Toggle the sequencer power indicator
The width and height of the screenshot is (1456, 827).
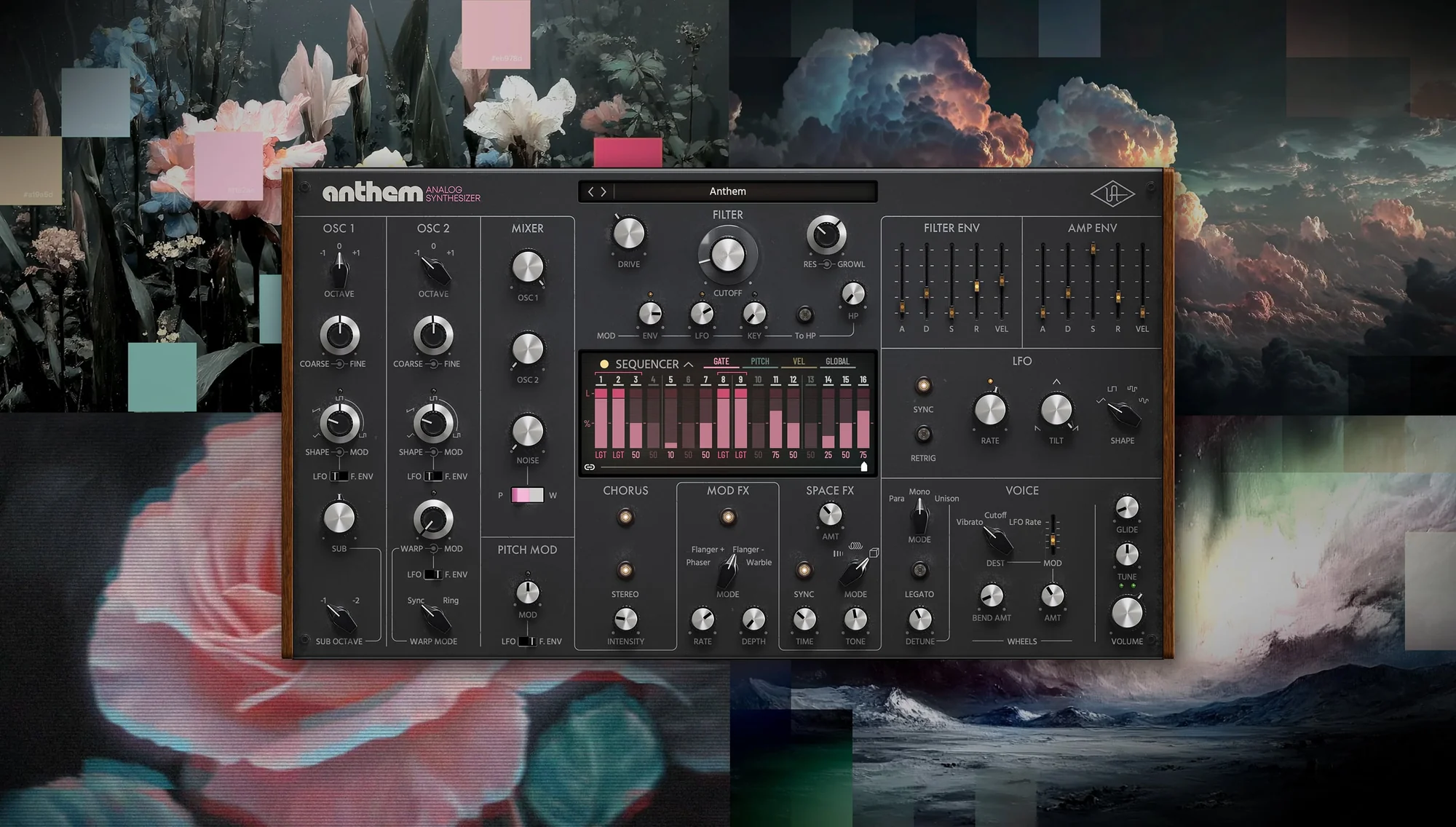click(604, 364)
